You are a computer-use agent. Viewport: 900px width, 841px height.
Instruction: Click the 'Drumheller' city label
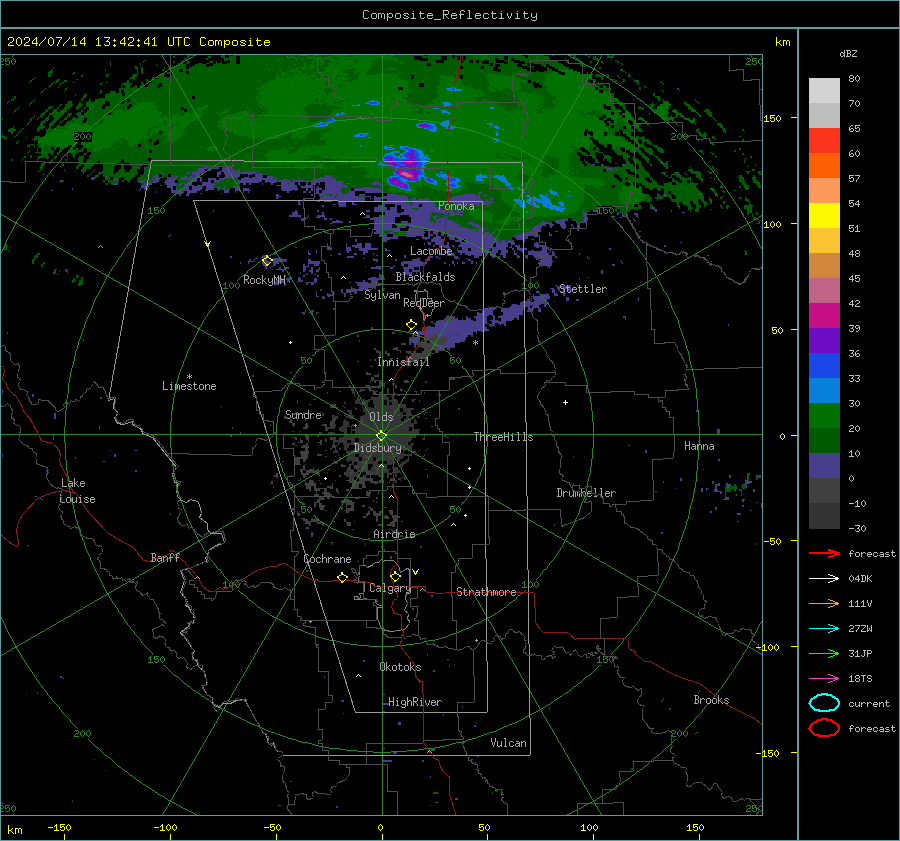point(586,493)
